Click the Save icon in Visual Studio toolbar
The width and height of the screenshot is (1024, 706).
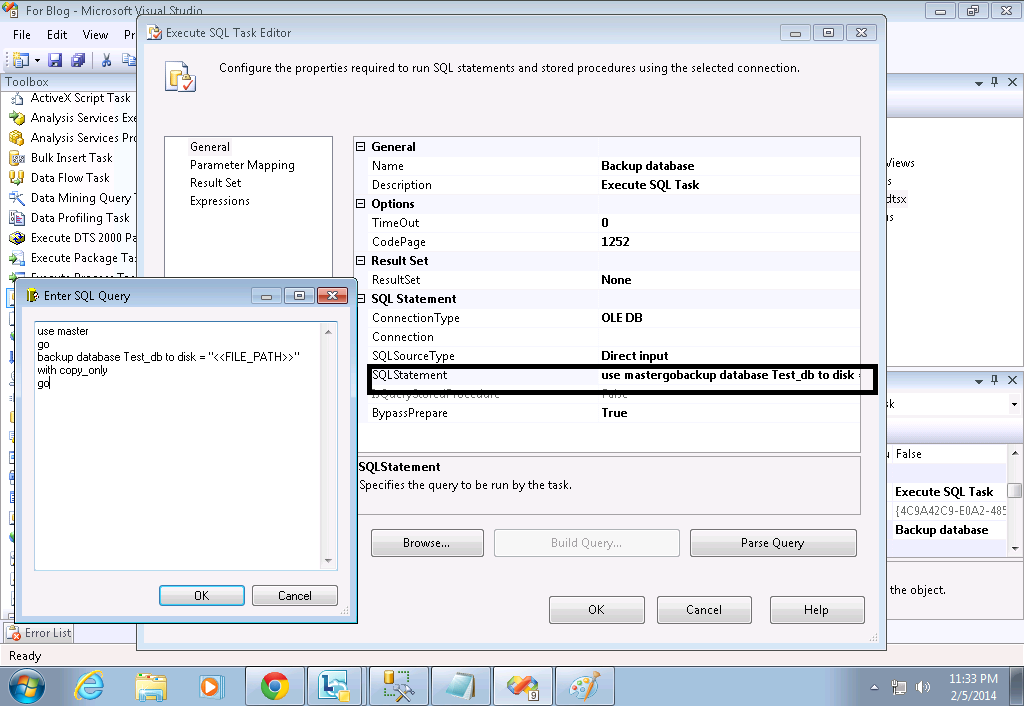click(x=55, y=60)
